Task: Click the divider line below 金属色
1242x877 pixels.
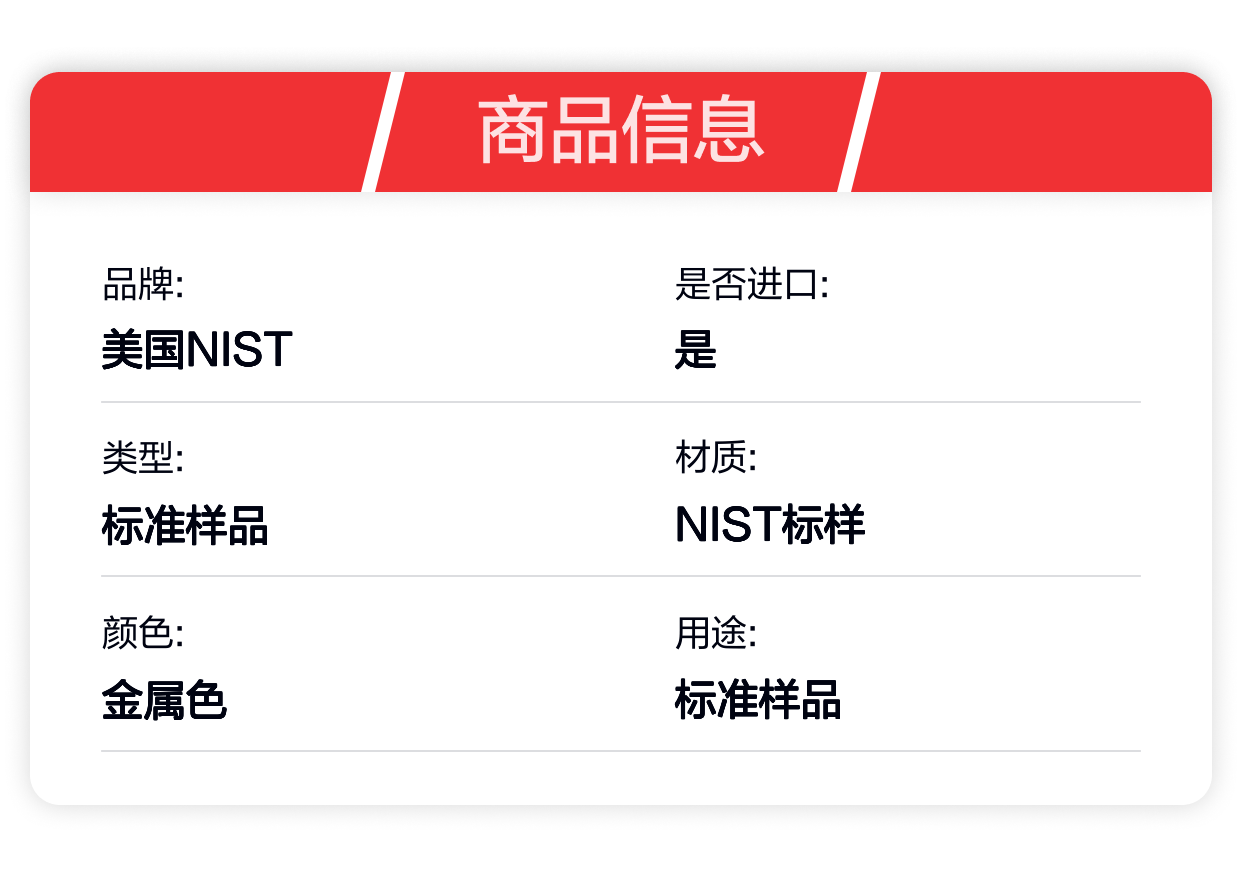Action: point(620,751)
